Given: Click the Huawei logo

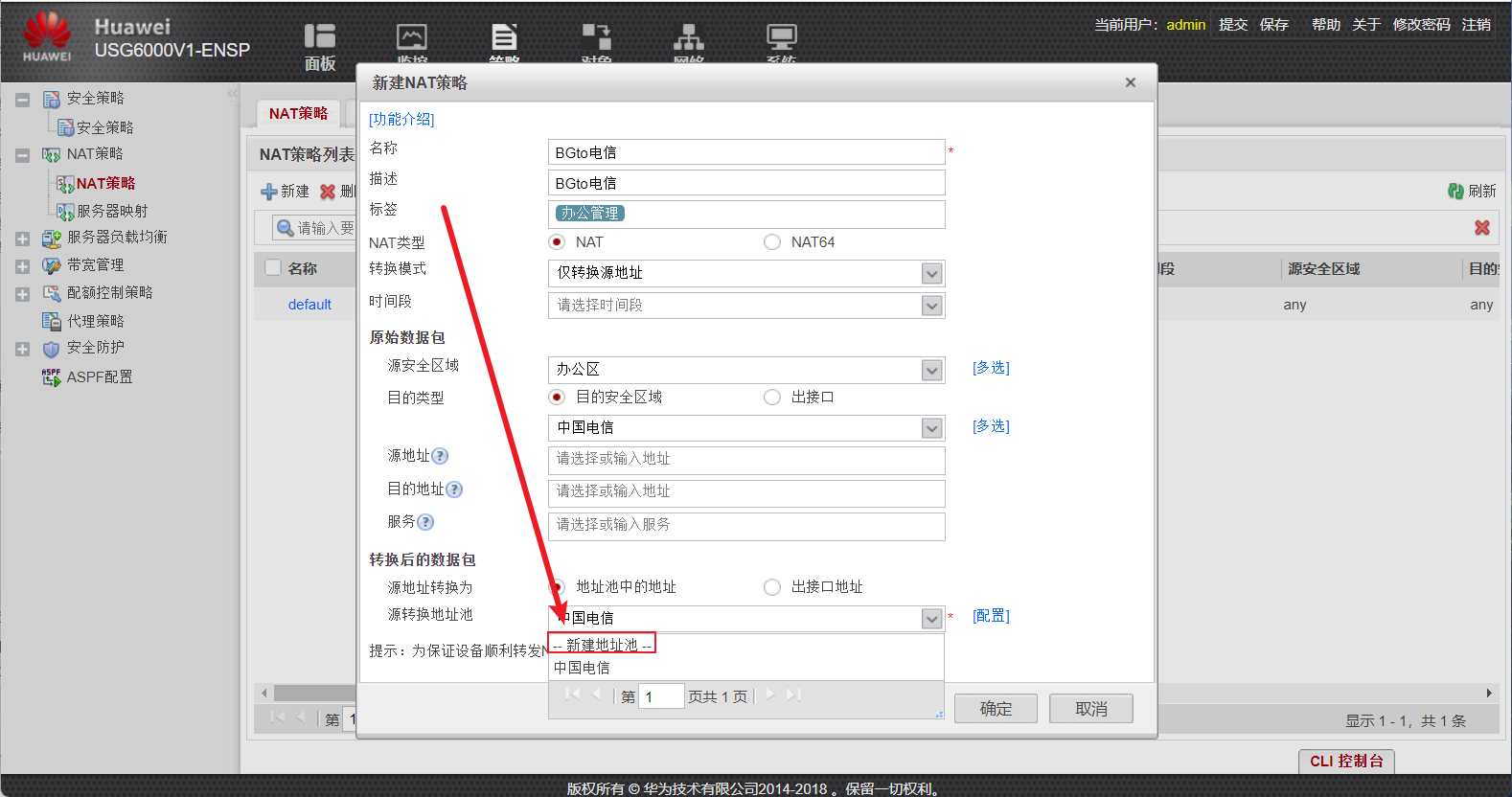Looking at the screenshot, I should (47, 36).
